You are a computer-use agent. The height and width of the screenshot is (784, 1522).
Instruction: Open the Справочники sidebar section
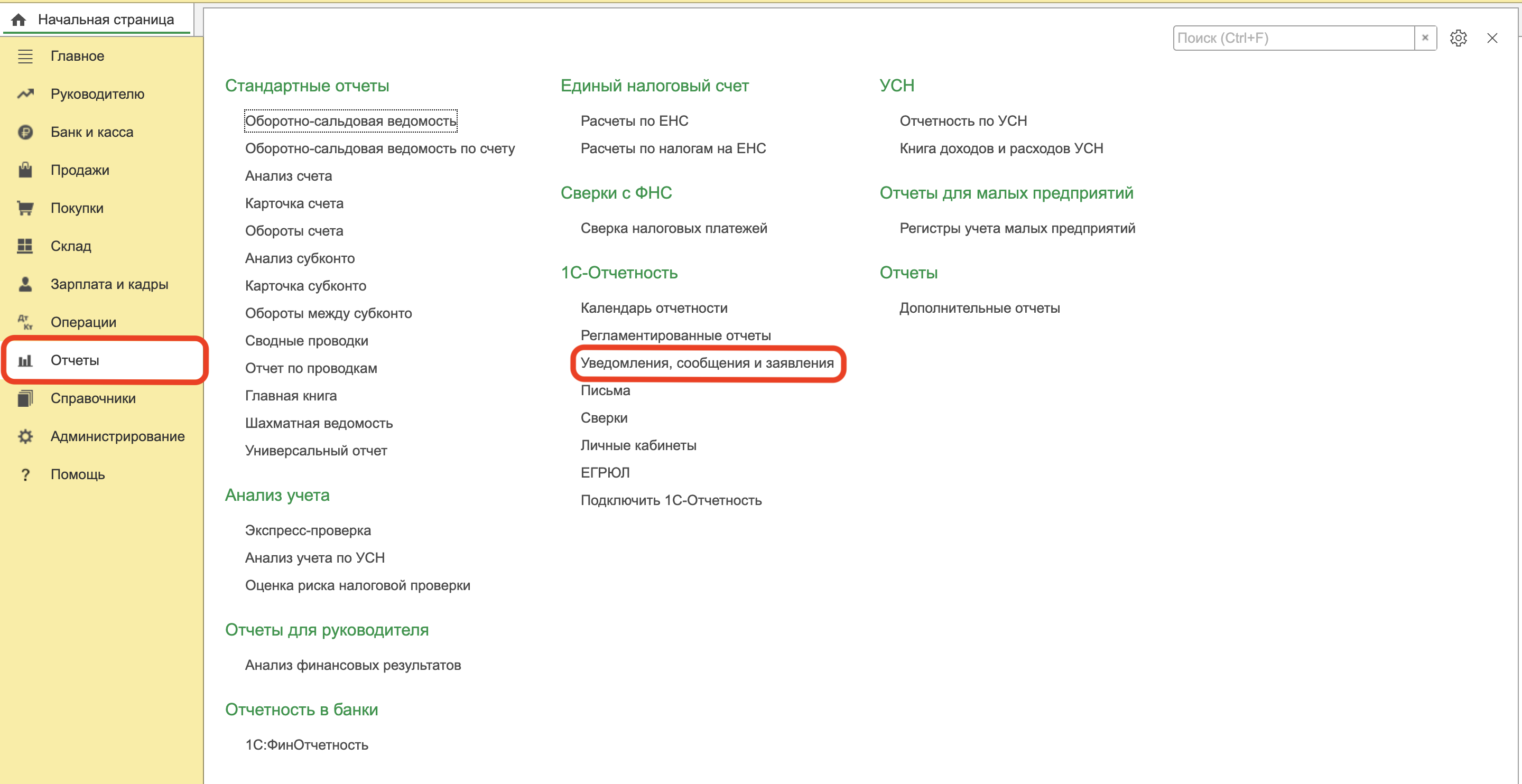(93, 398)
